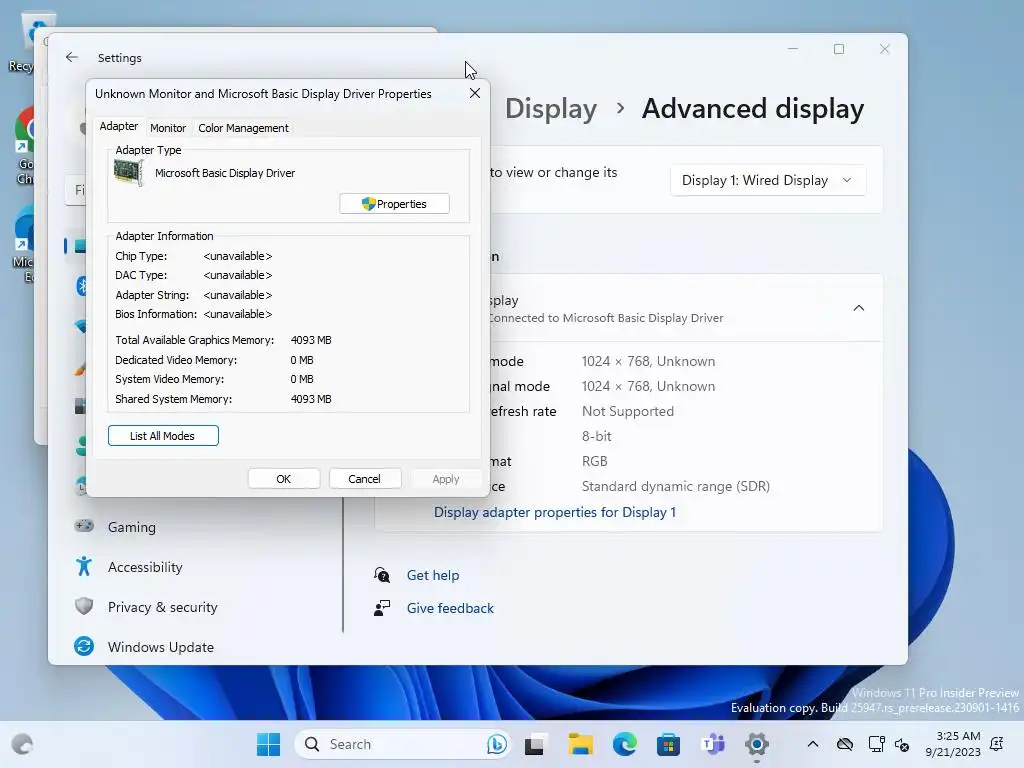Viewport: 1024px width, 768px height.
Task: Click the muted volume tray icon
Action: click(902, 744)
